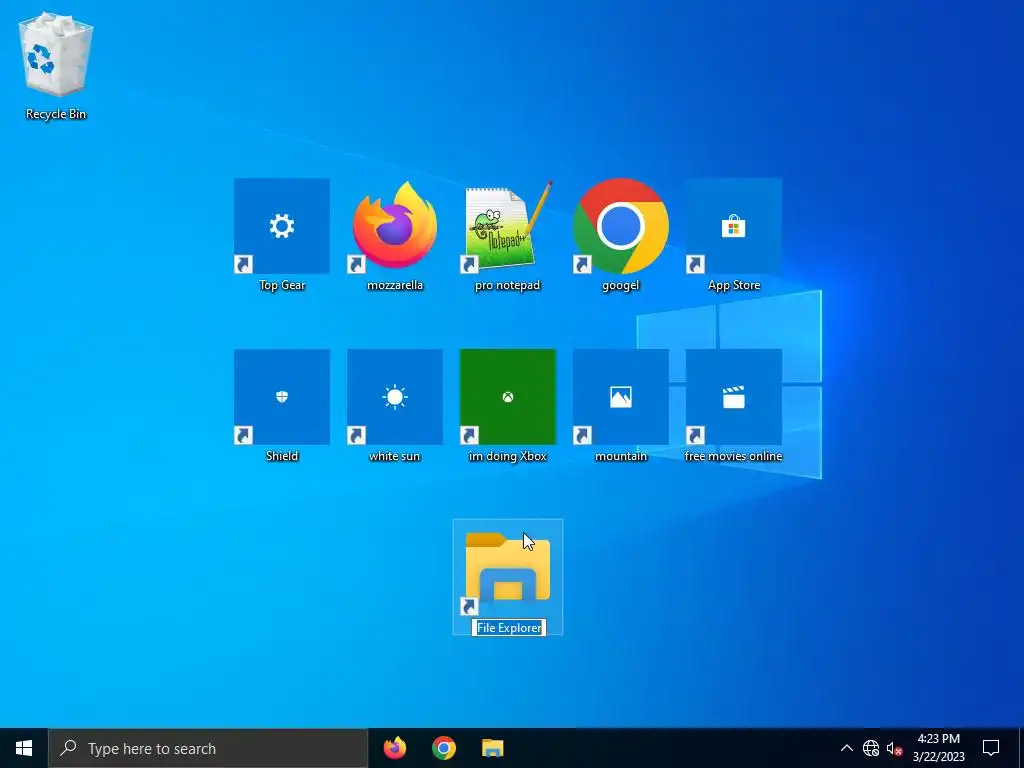Click the 'mountain' label text
1024x768 pixels.
click(x=620, y=456)
